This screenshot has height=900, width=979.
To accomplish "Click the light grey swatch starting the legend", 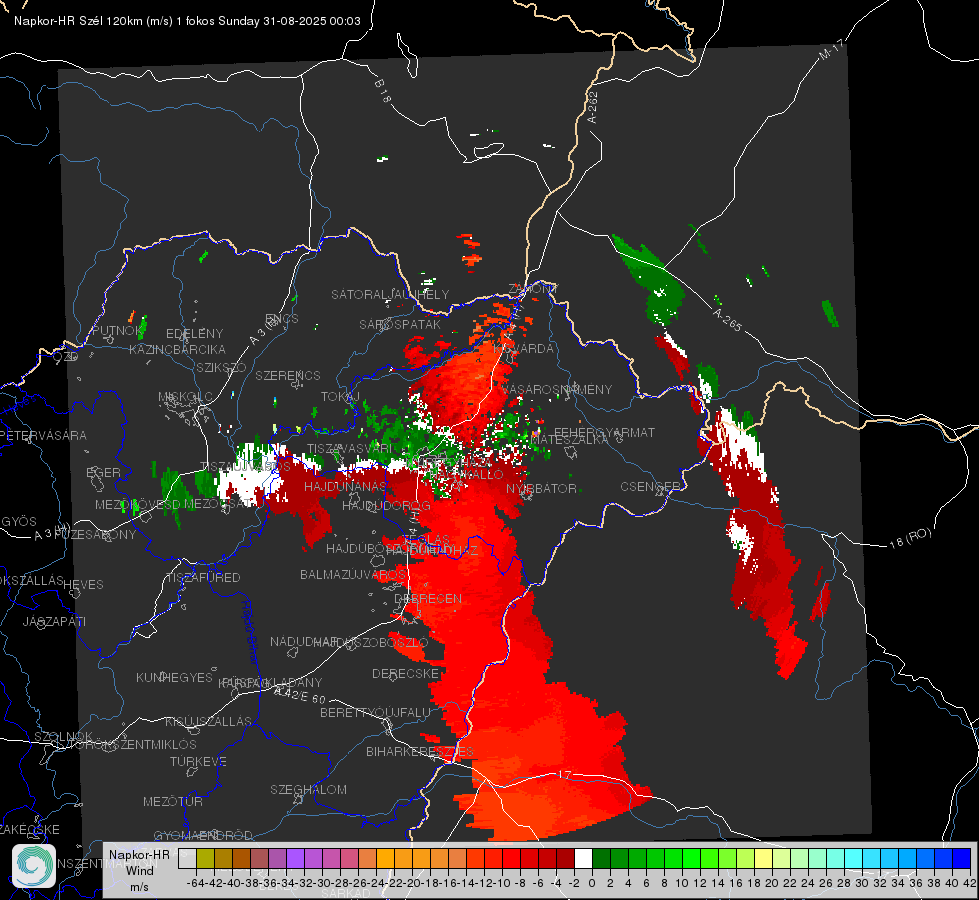I will pyautogui.click(x=187, y=859).
